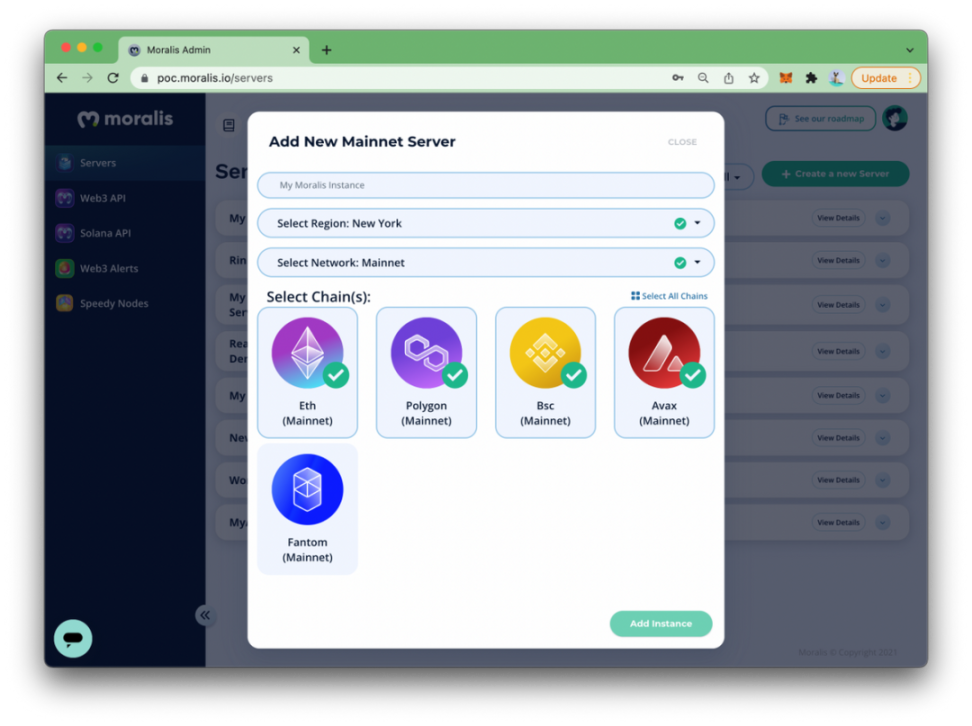Expand the first server row chevron
972x726 pixels.
883,218
